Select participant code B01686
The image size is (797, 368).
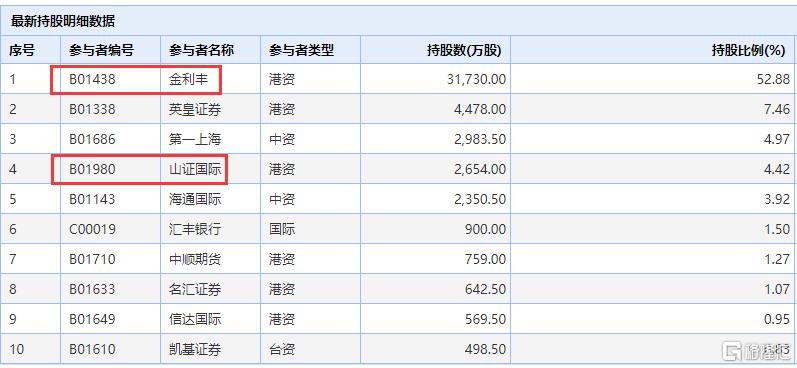[92, 139]
